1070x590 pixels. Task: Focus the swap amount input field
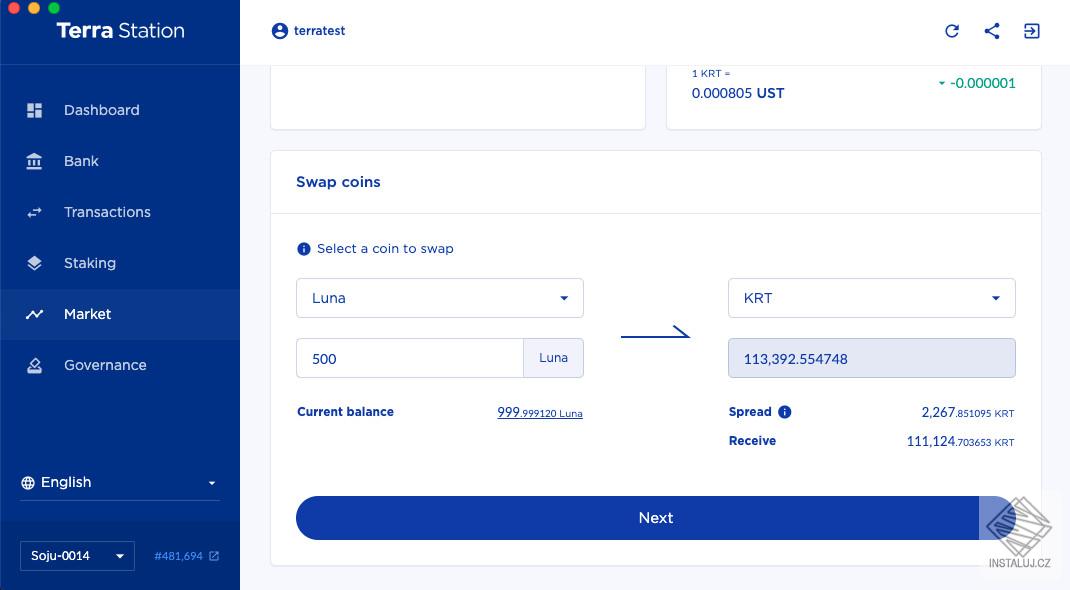pos(410,359)
